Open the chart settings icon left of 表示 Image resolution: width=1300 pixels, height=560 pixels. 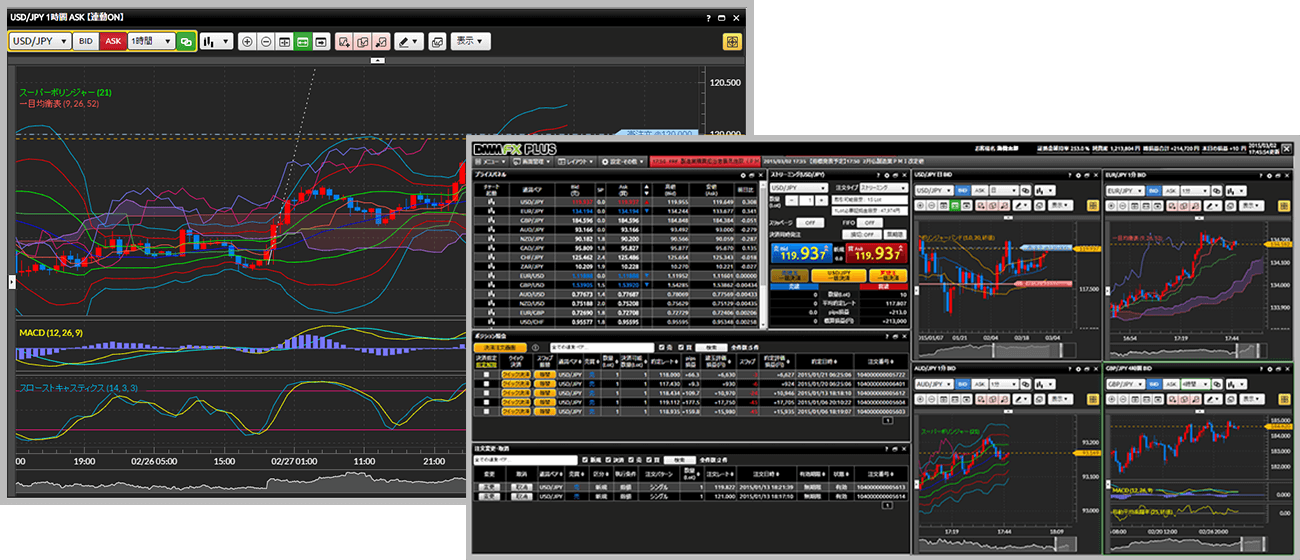[x=437, y=41]
